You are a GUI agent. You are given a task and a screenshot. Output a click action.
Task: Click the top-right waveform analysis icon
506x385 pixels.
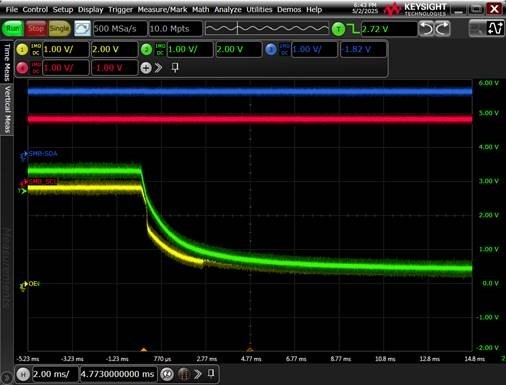pos(495,29)
